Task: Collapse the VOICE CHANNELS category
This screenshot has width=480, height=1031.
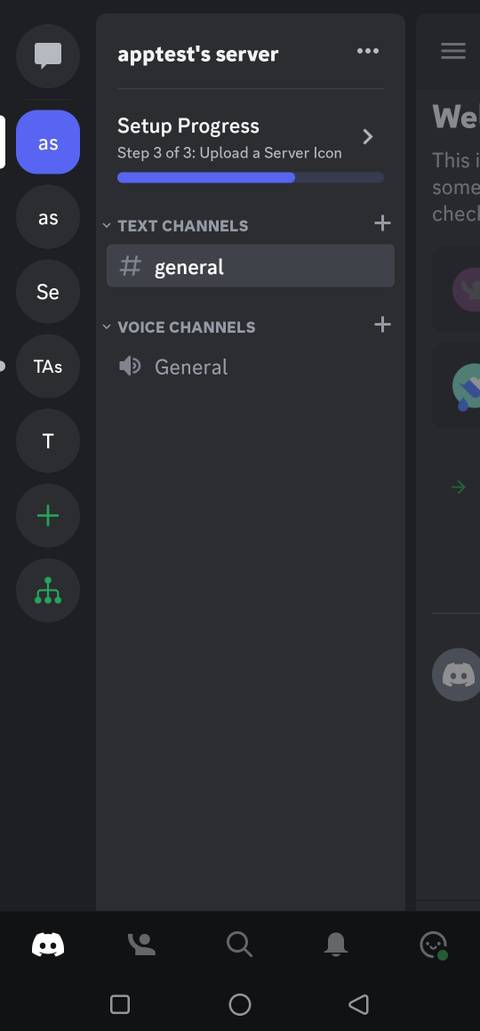Action: point(179,327)
